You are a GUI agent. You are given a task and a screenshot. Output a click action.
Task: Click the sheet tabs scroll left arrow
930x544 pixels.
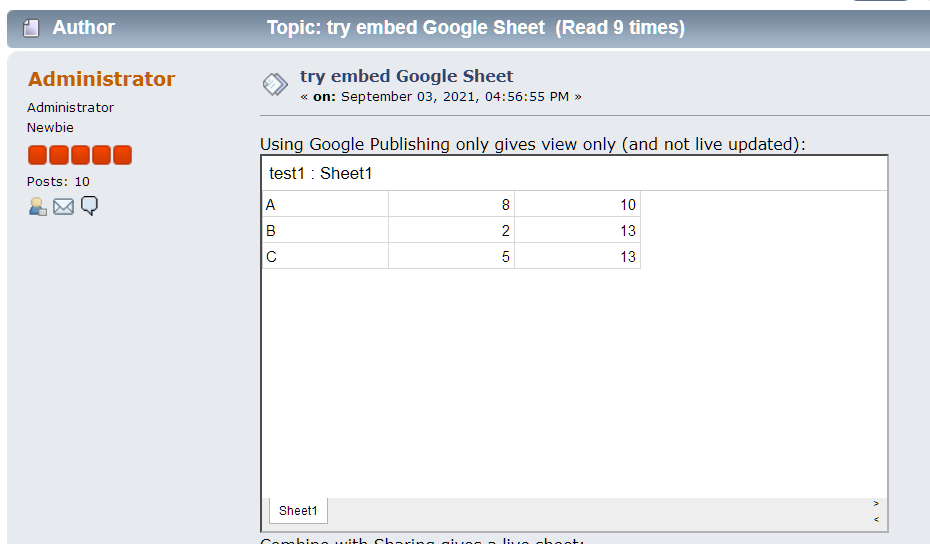(876, 519)
